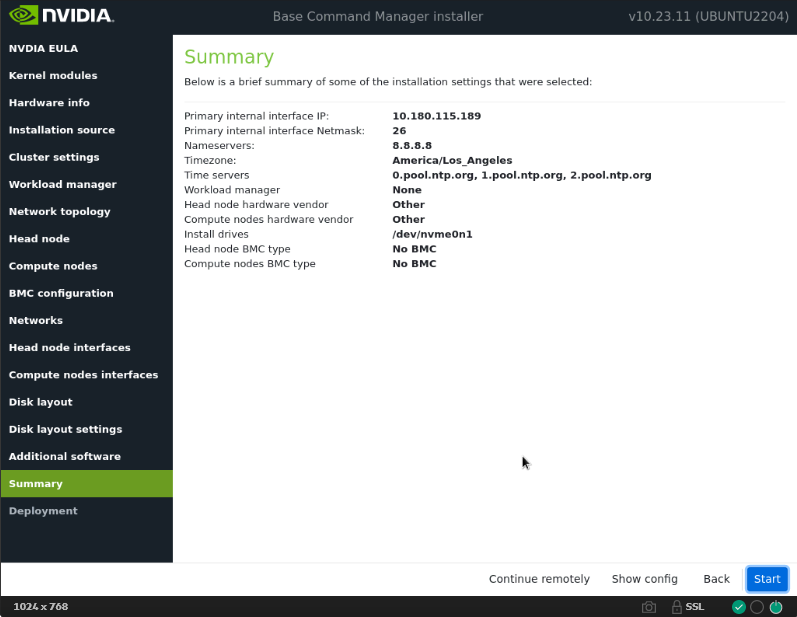Image resolution: width=797 pixels, height=617 pixels.
Task: Choose Continue remotely
Action: point(539,579)
